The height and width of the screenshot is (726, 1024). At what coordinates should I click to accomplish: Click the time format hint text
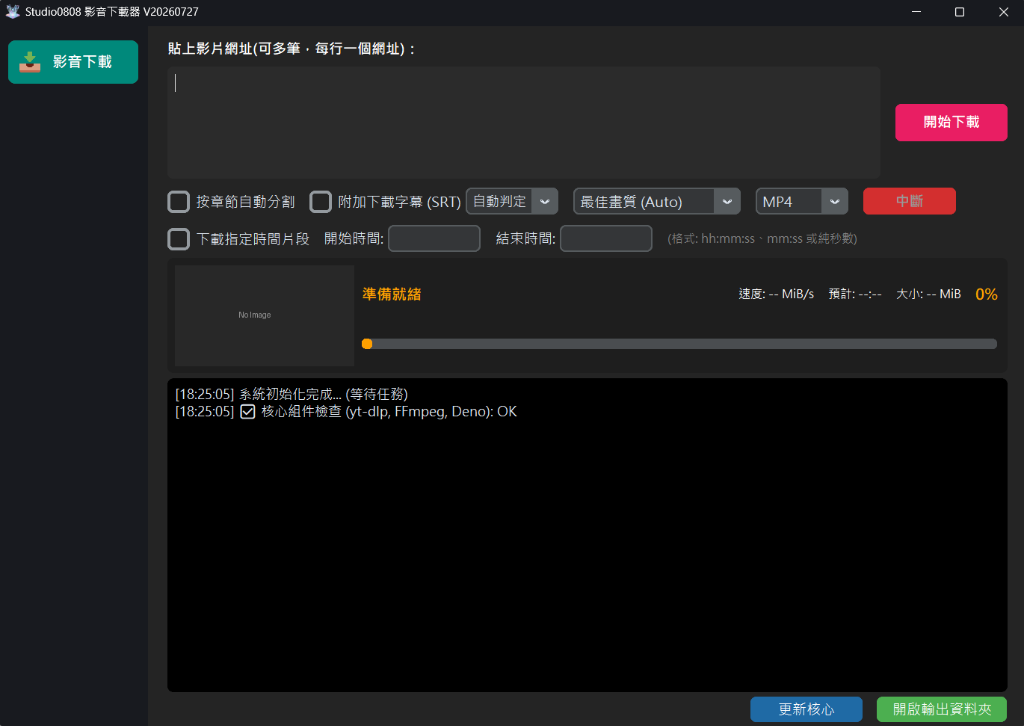762,239
